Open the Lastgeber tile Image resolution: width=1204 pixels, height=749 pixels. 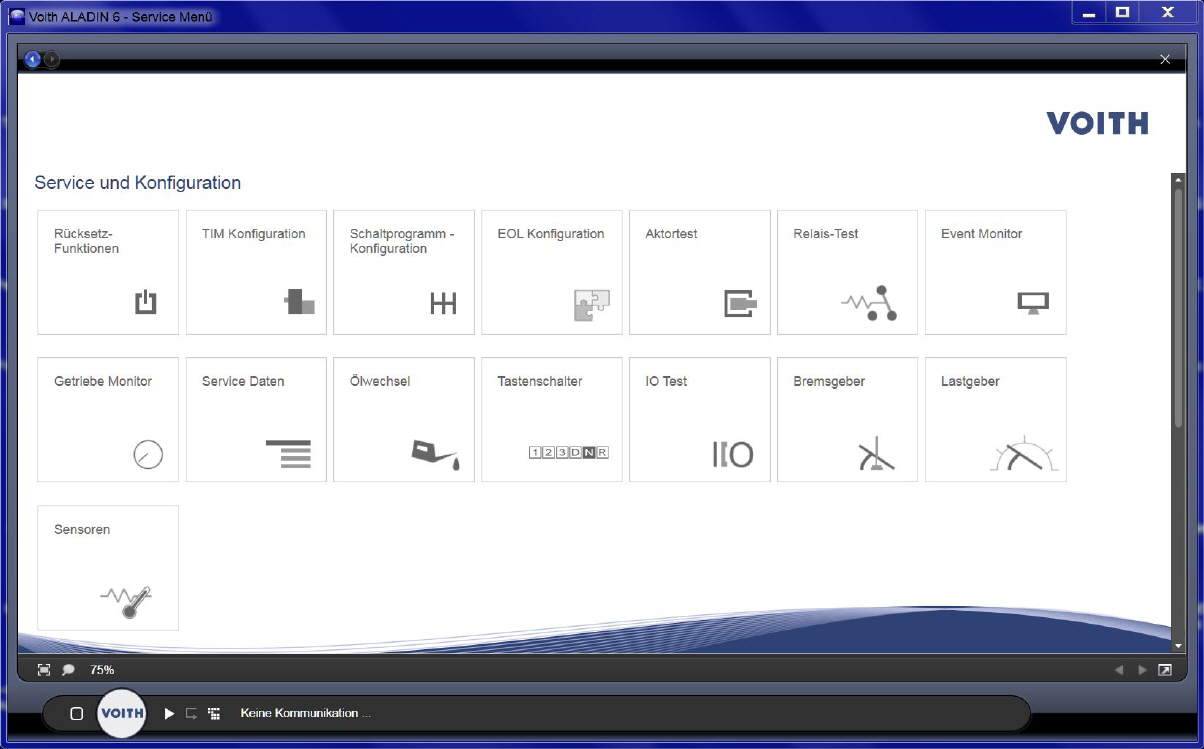tap(995, 420)
